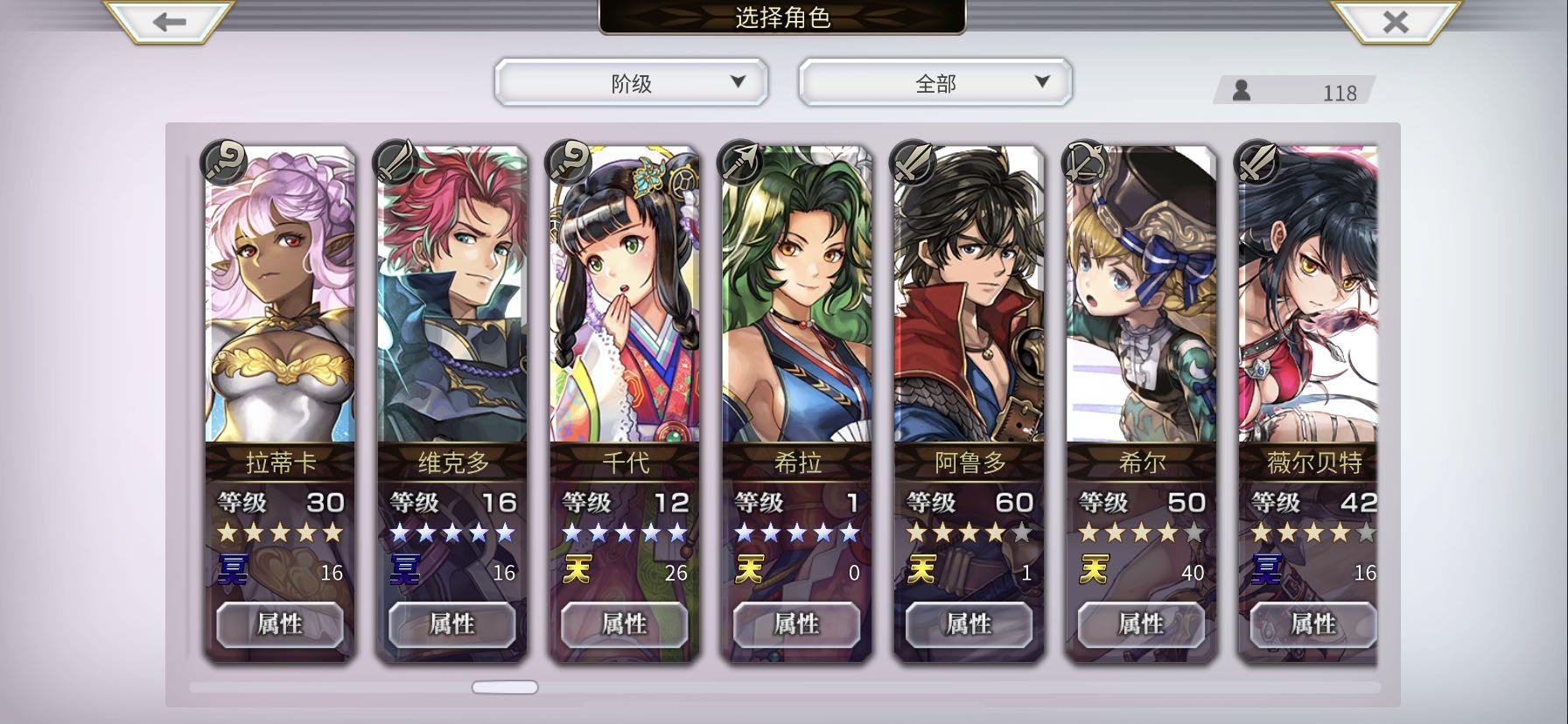Choose the 维克多 character card
1568x724 pixels.
[452, 402]
